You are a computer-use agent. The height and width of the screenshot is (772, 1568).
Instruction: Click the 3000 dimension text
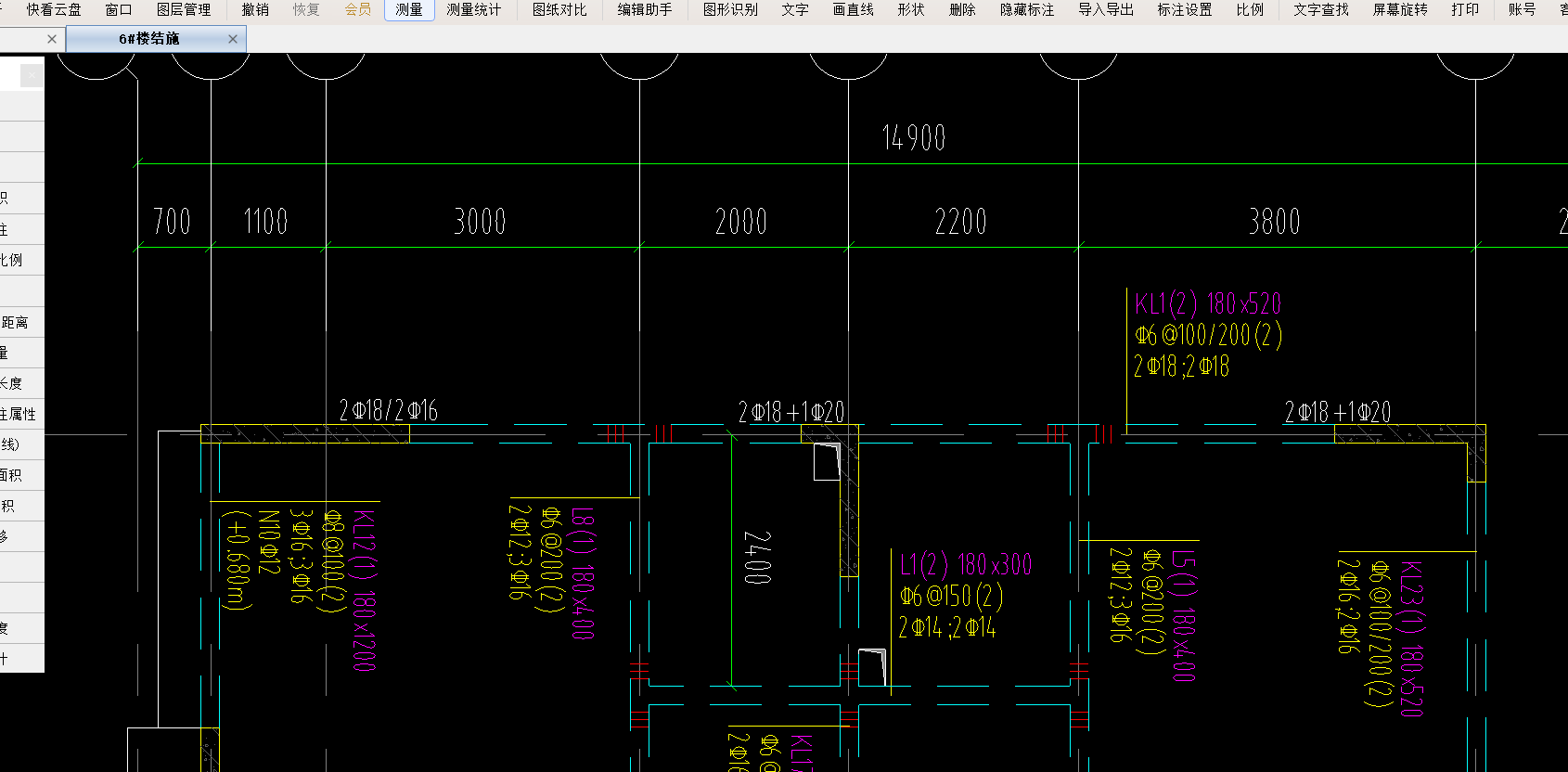(480, 221)
